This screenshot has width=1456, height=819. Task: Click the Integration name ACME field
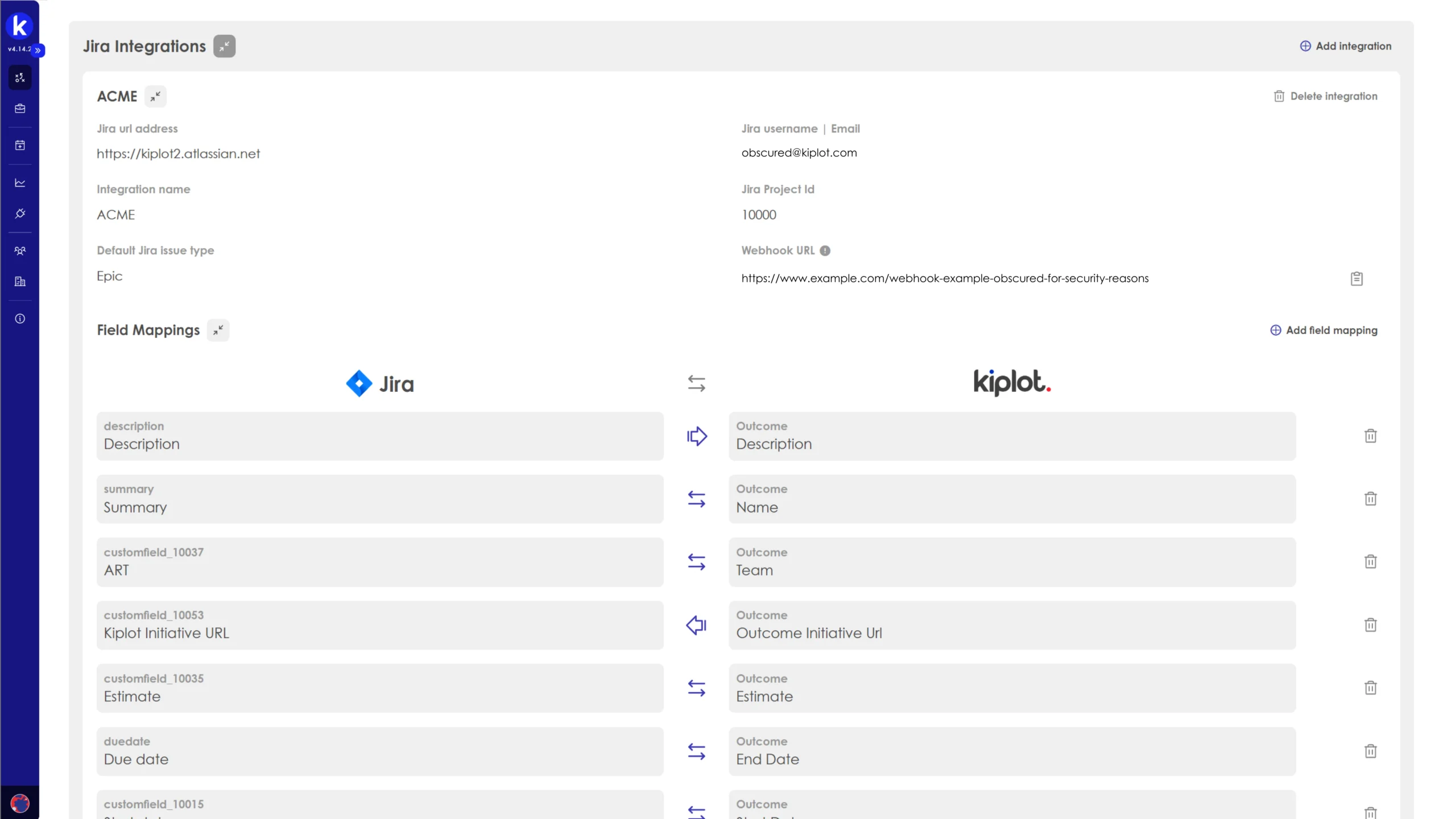(x=116, y=215)
